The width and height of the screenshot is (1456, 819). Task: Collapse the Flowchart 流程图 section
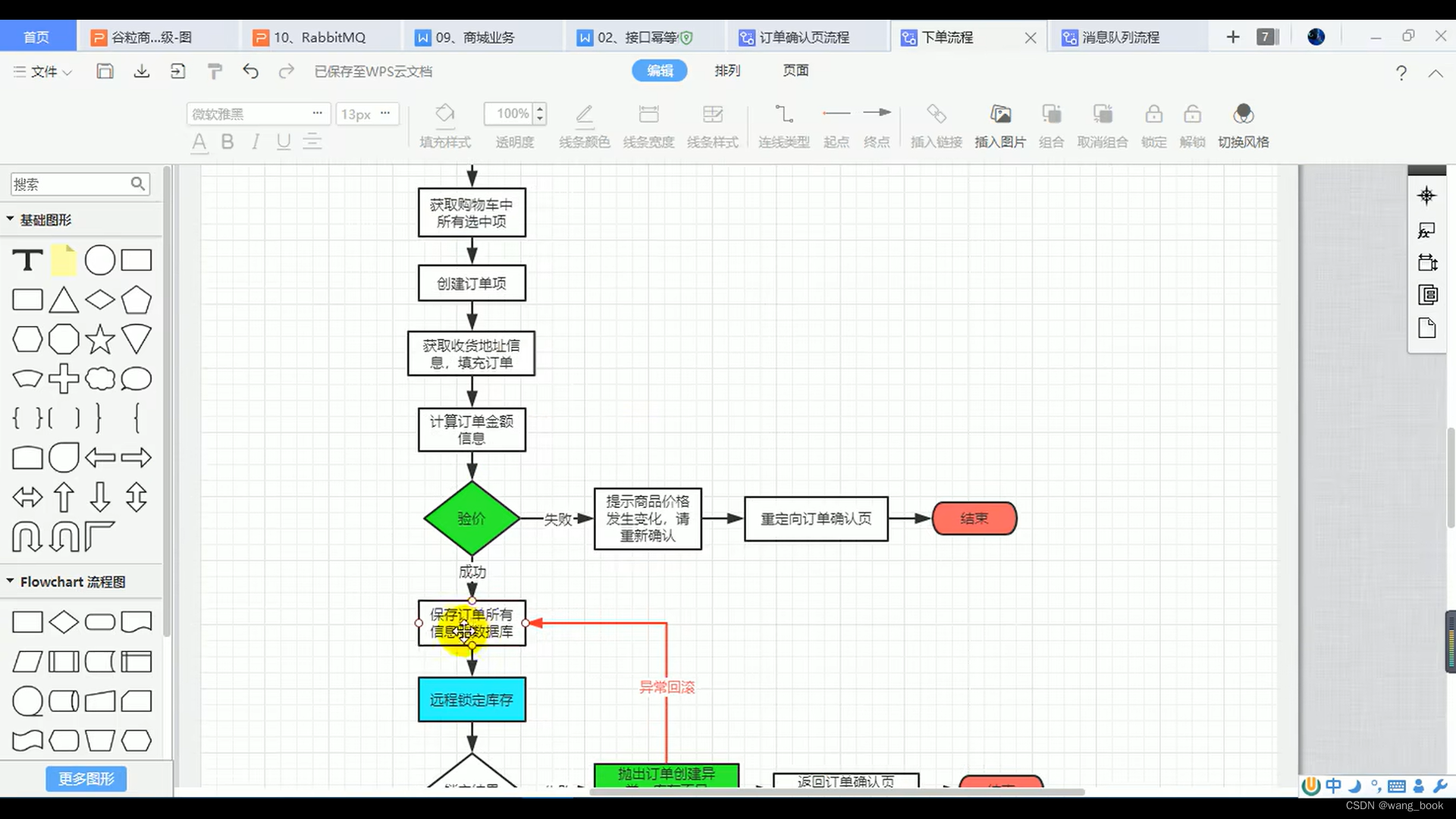(11, 581)
